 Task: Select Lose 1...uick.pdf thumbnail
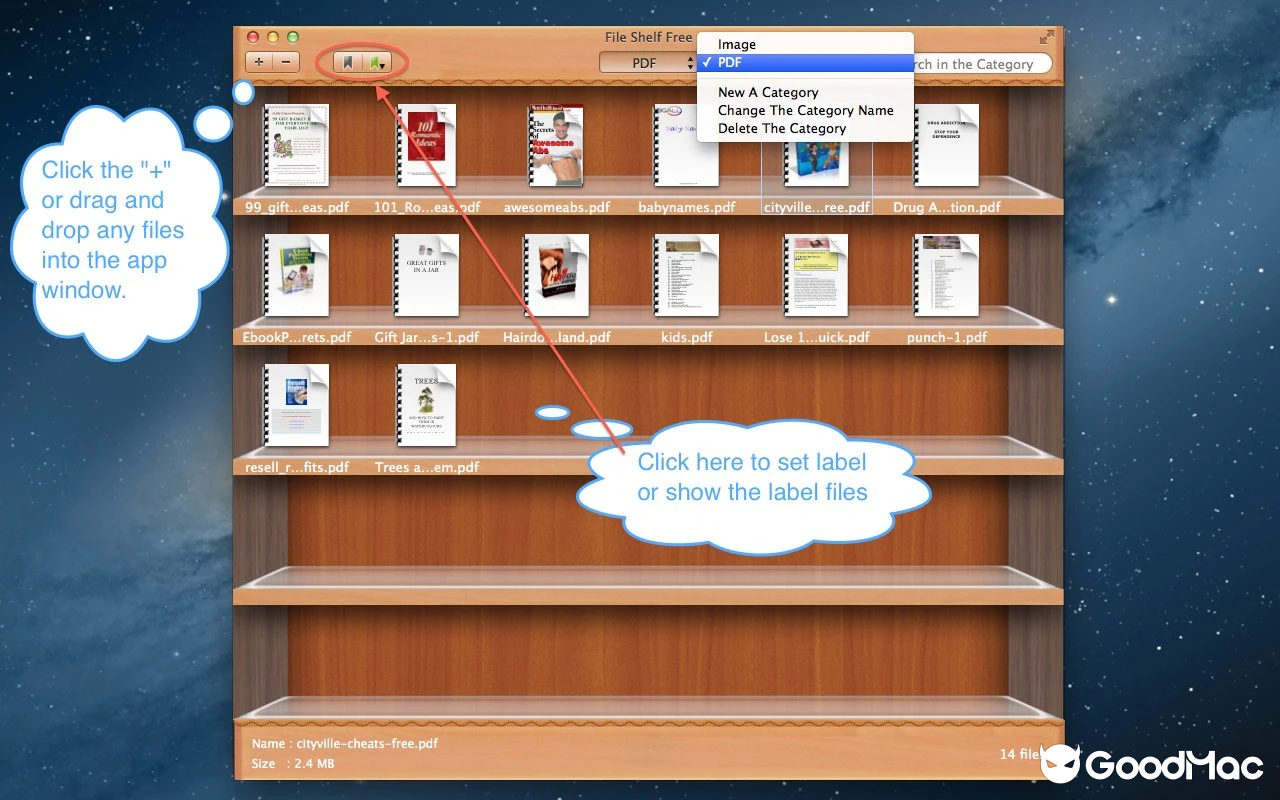tap(816, 275)
